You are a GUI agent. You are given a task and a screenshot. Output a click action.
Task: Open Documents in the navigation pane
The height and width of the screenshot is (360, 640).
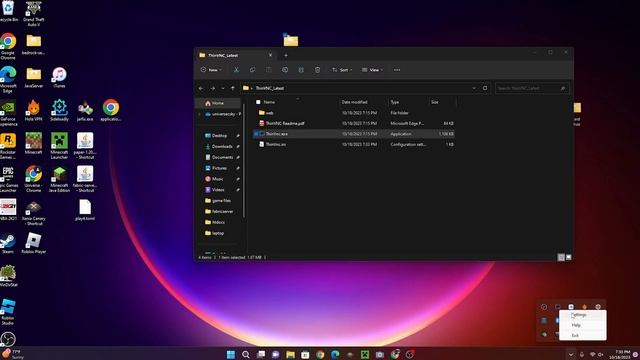pyautogui.click(x=220, y=157)
